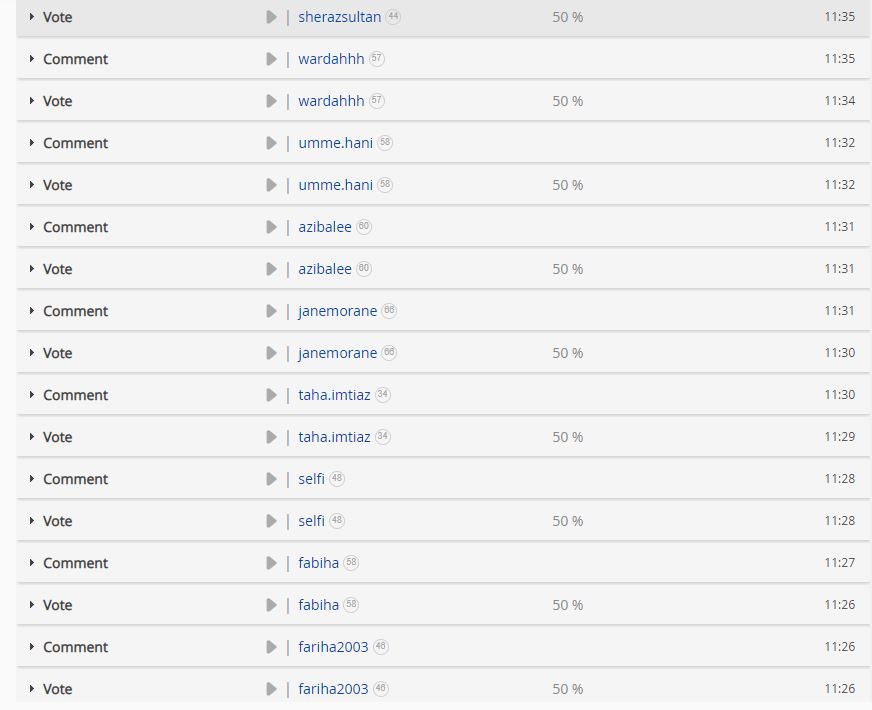Open taha.imtiaz profile link in Vote row

(x=334, y=437)
